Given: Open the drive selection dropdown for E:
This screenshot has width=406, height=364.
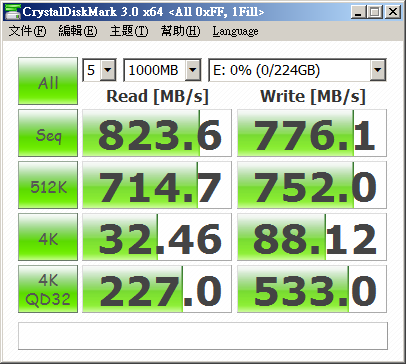Looking at the screenshot, I should pyautogui.click(x=297, y=70).
